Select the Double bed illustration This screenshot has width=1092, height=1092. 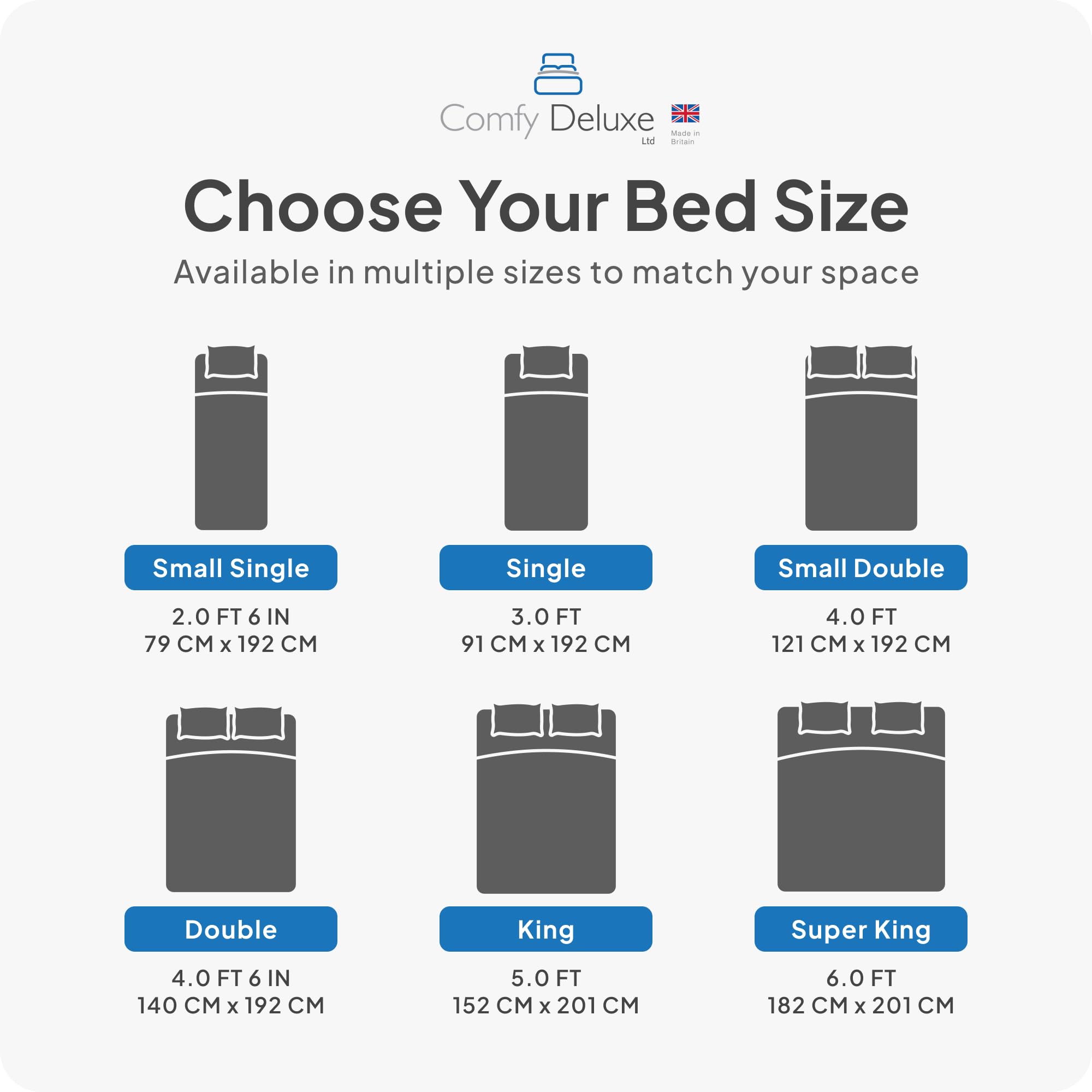pyautogui.click(x=230, y=799)
